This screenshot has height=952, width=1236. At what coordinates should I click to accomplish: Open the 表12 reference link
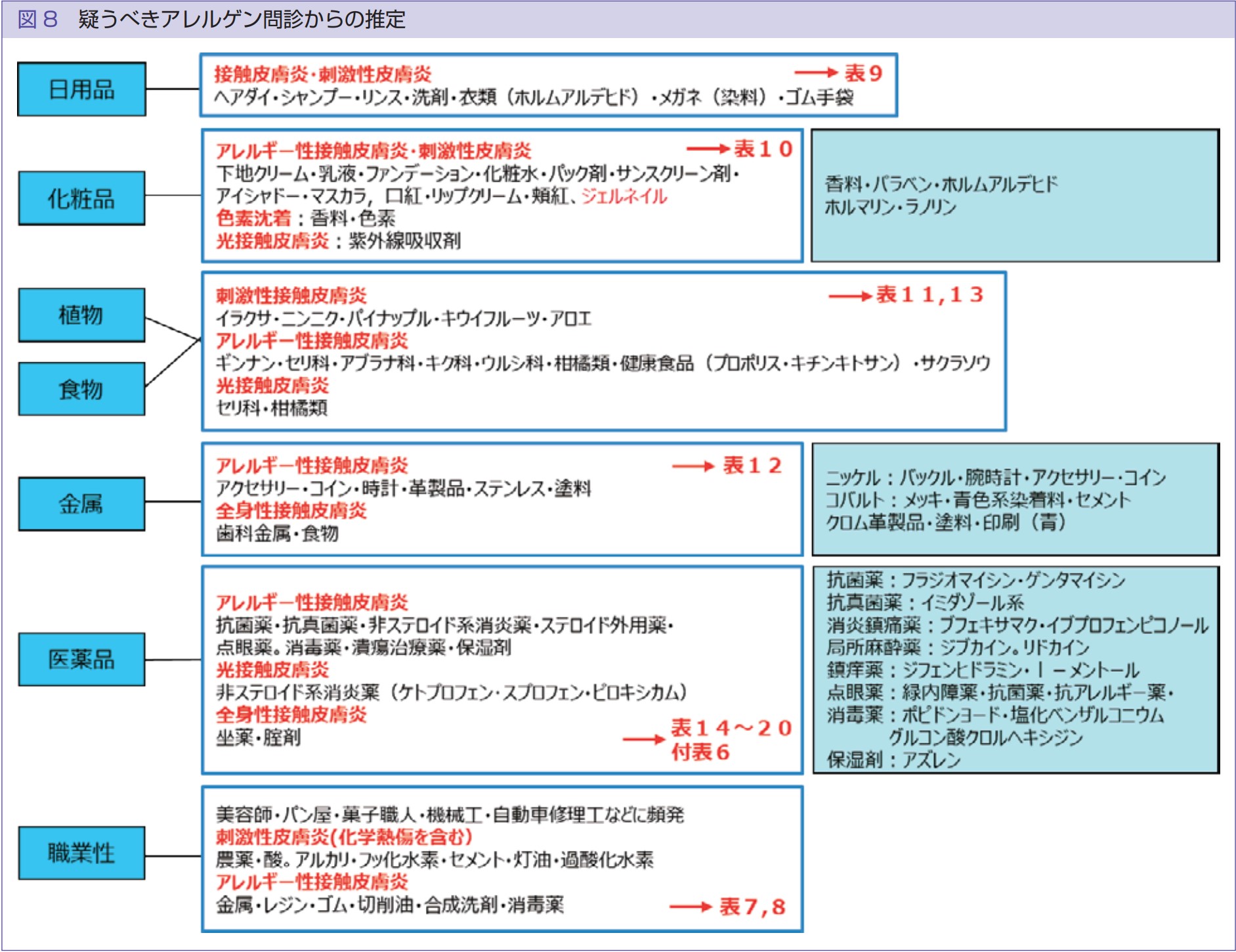752,466
